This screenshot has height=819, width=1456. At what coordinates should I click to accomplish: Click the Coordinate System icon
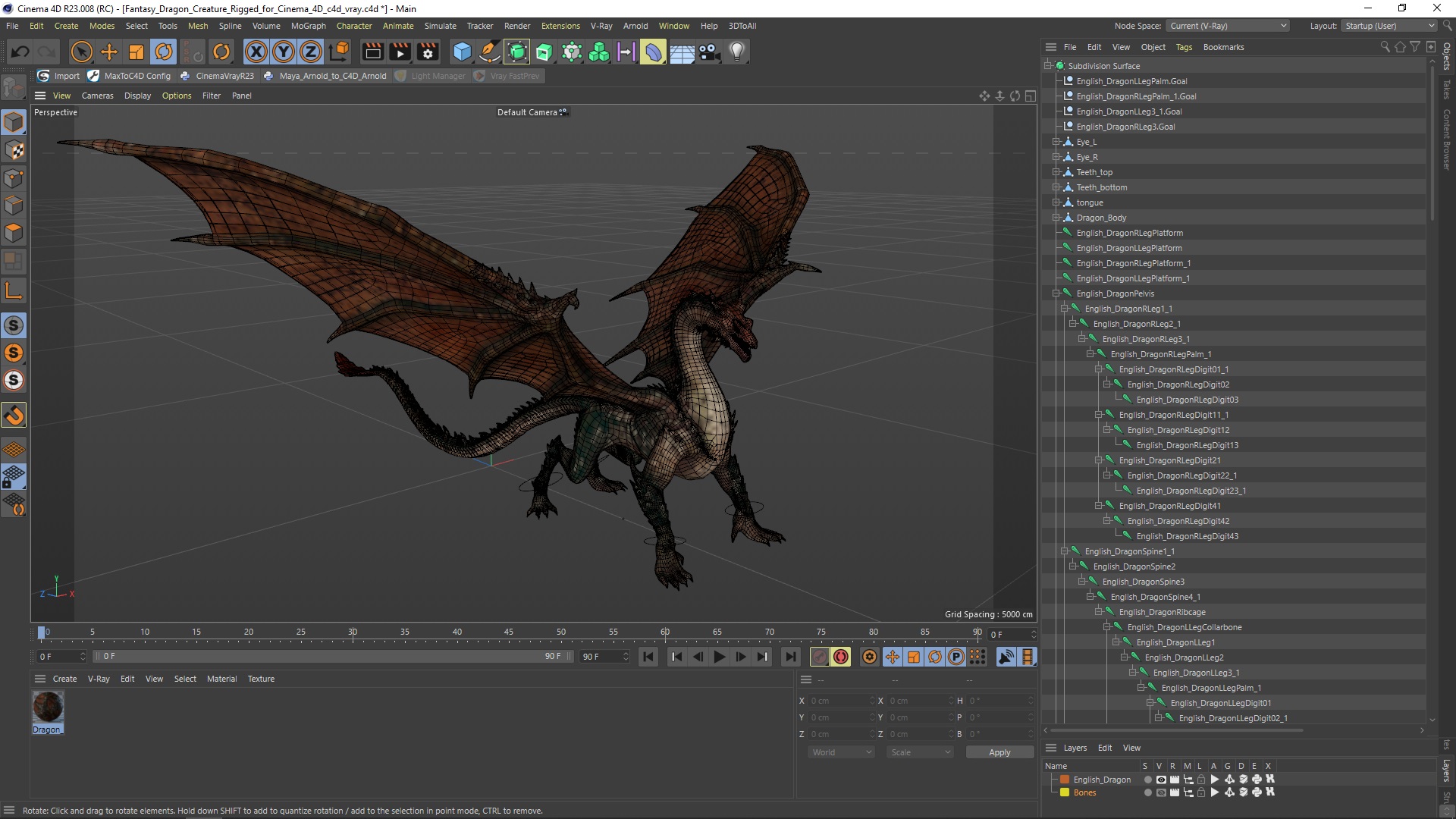click(339, 52)
